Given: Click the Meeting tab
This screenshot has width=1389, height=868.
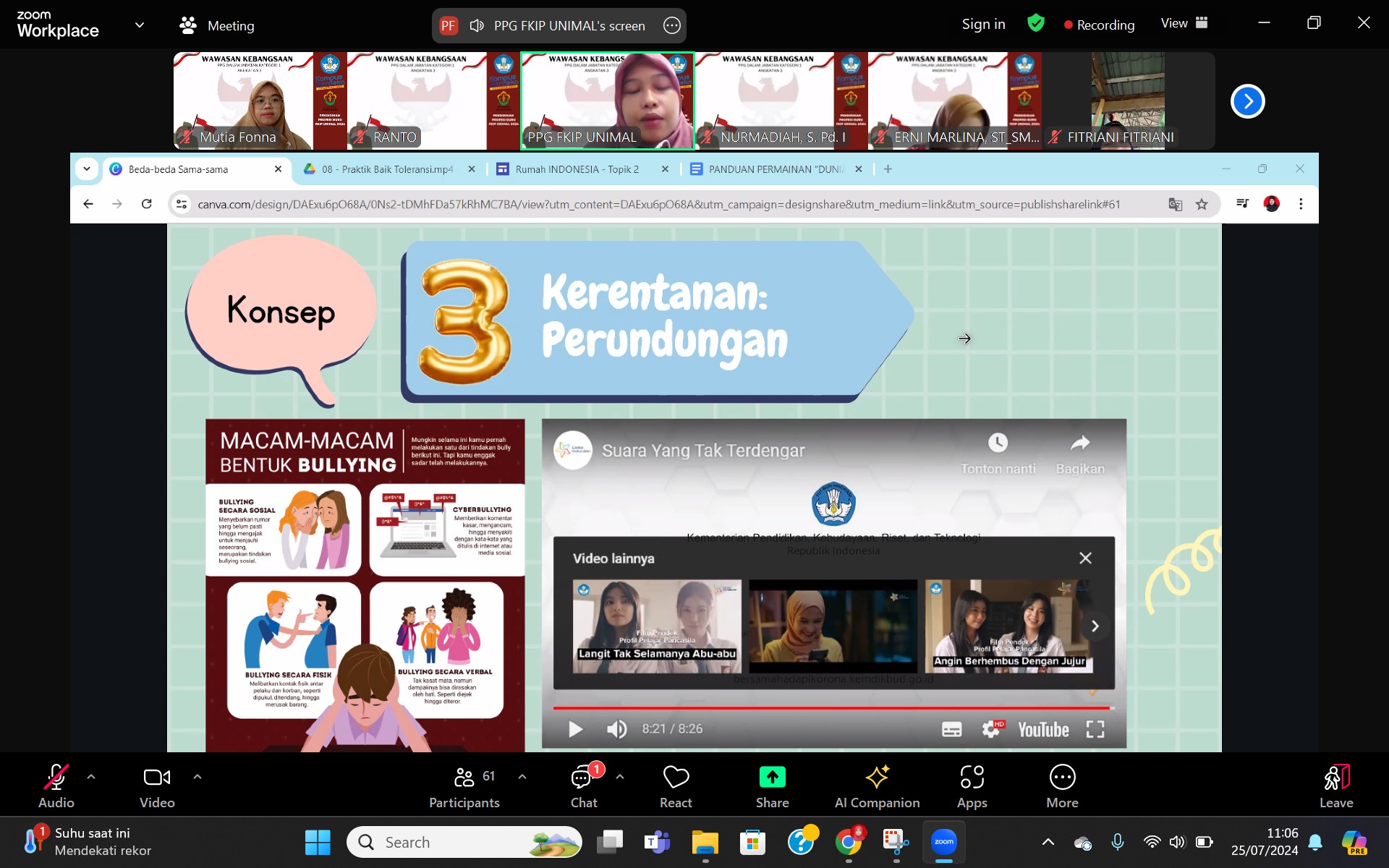Looking at the screenshot, I should (217, 25).
